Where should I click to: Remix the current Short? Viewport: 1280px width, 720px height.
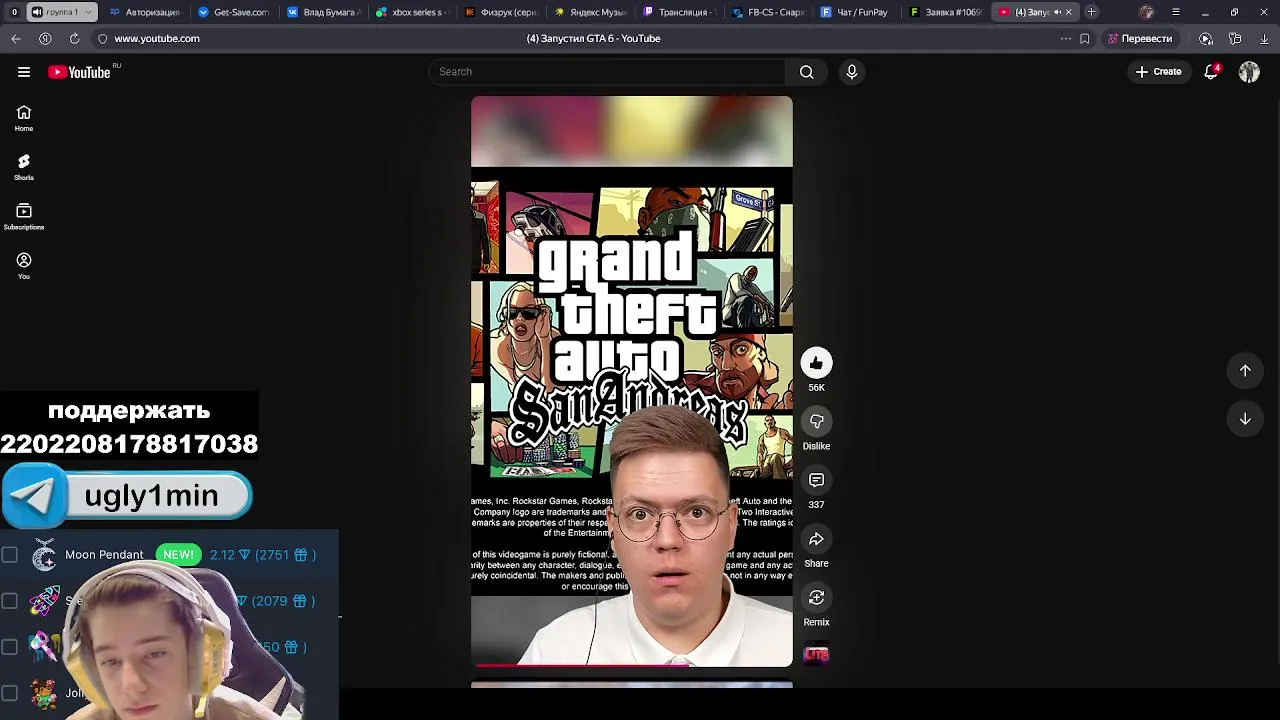tap(816, 598)
